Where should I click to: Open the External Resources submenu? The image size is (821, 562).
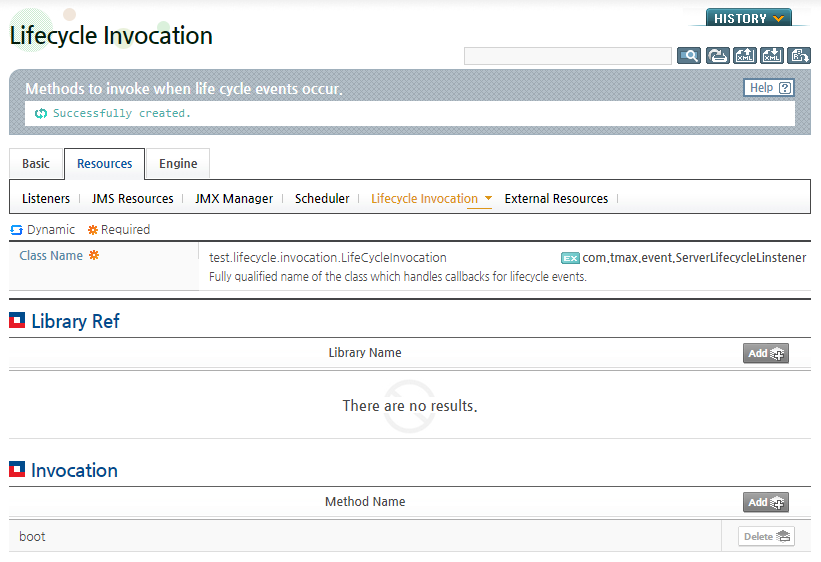click(556, 199)
